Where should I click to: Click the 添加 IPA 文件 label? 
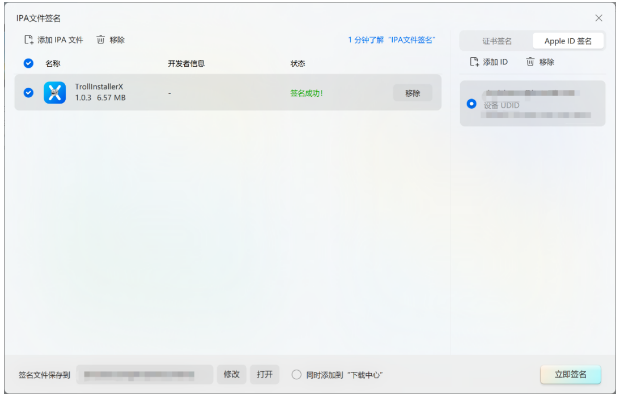pyautogui.click(x=61, y=40)
